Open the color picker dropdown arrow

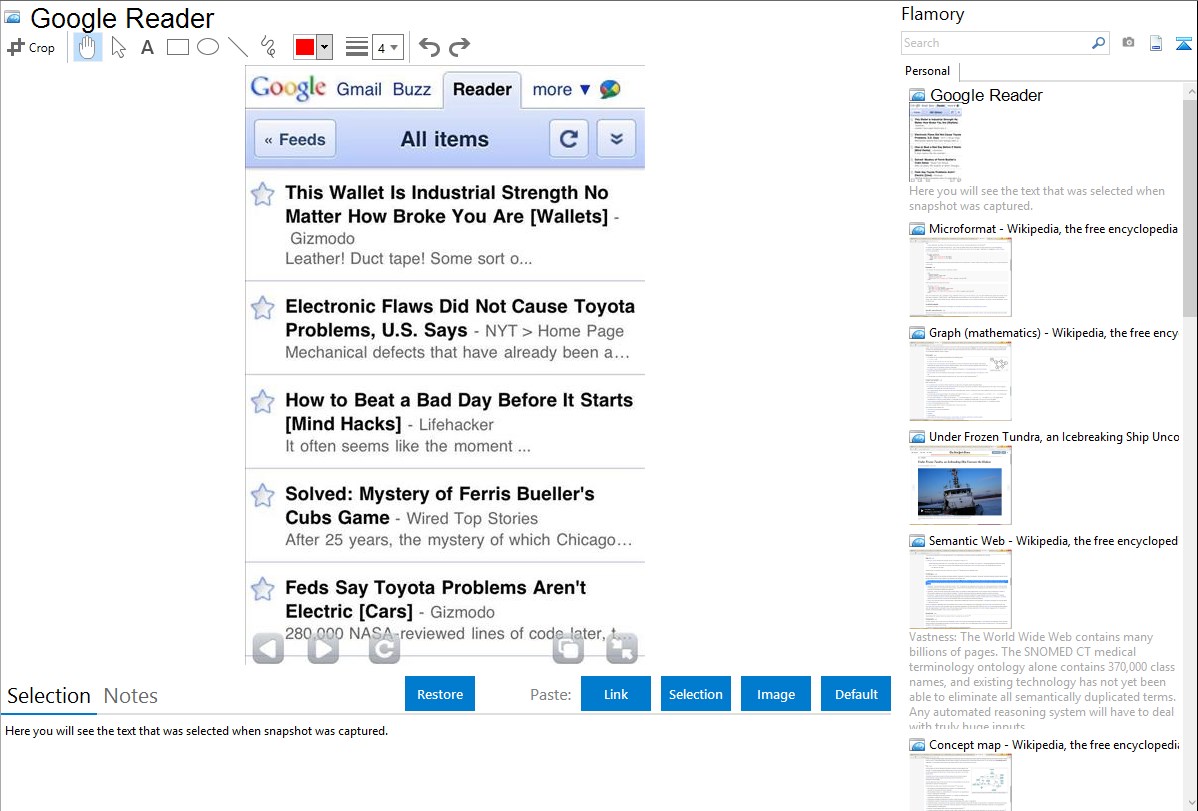(x=325, y=47)
